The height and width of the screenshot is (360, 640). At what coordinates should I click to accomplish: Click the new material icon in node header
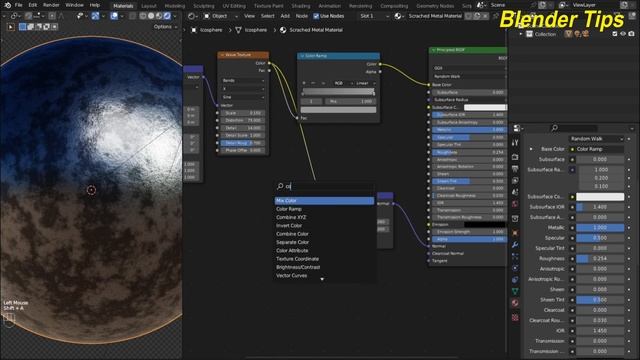click(x=477, y=16)
